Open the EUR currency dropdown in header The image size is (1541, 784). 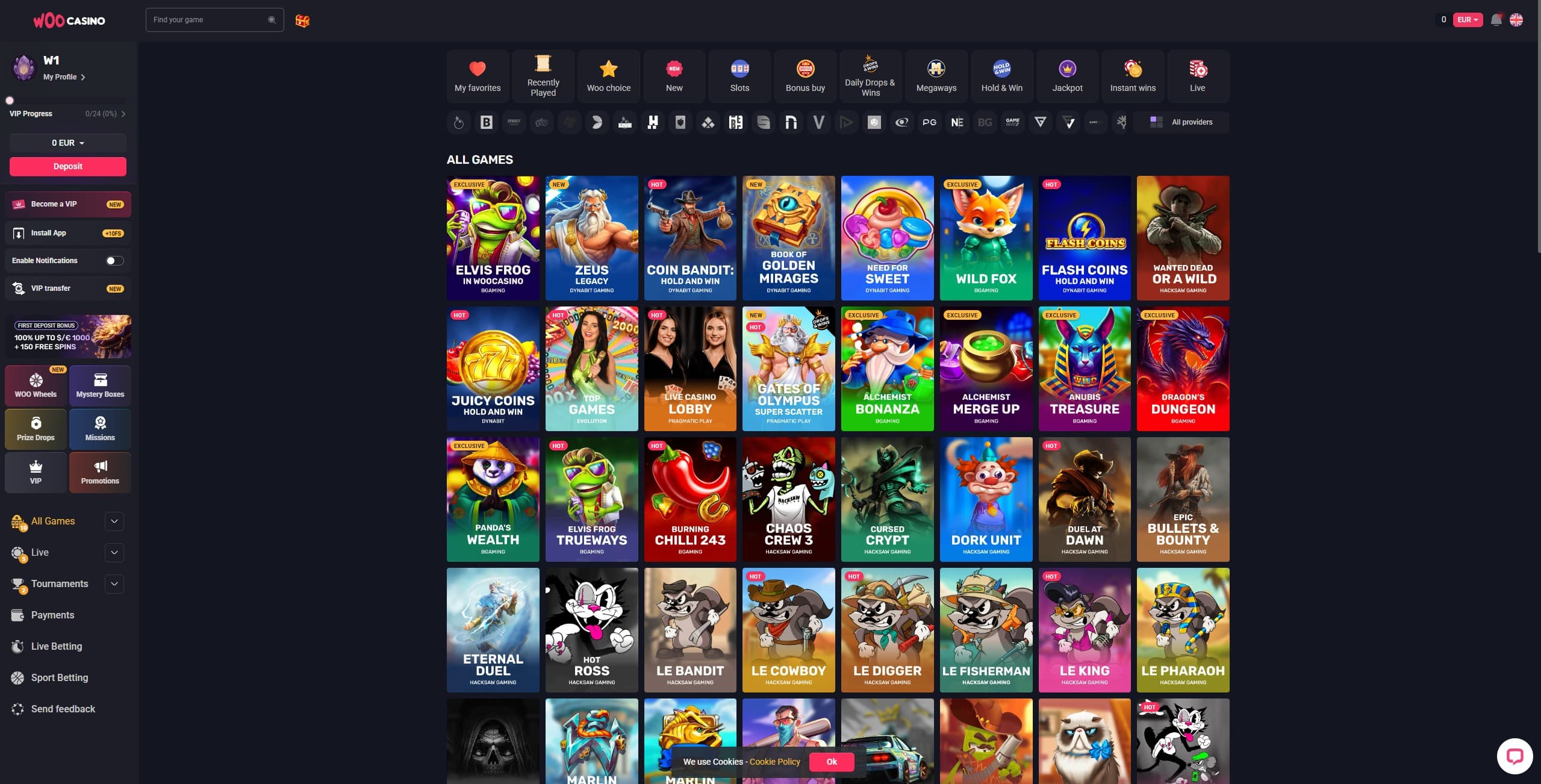pos(1468,20)
